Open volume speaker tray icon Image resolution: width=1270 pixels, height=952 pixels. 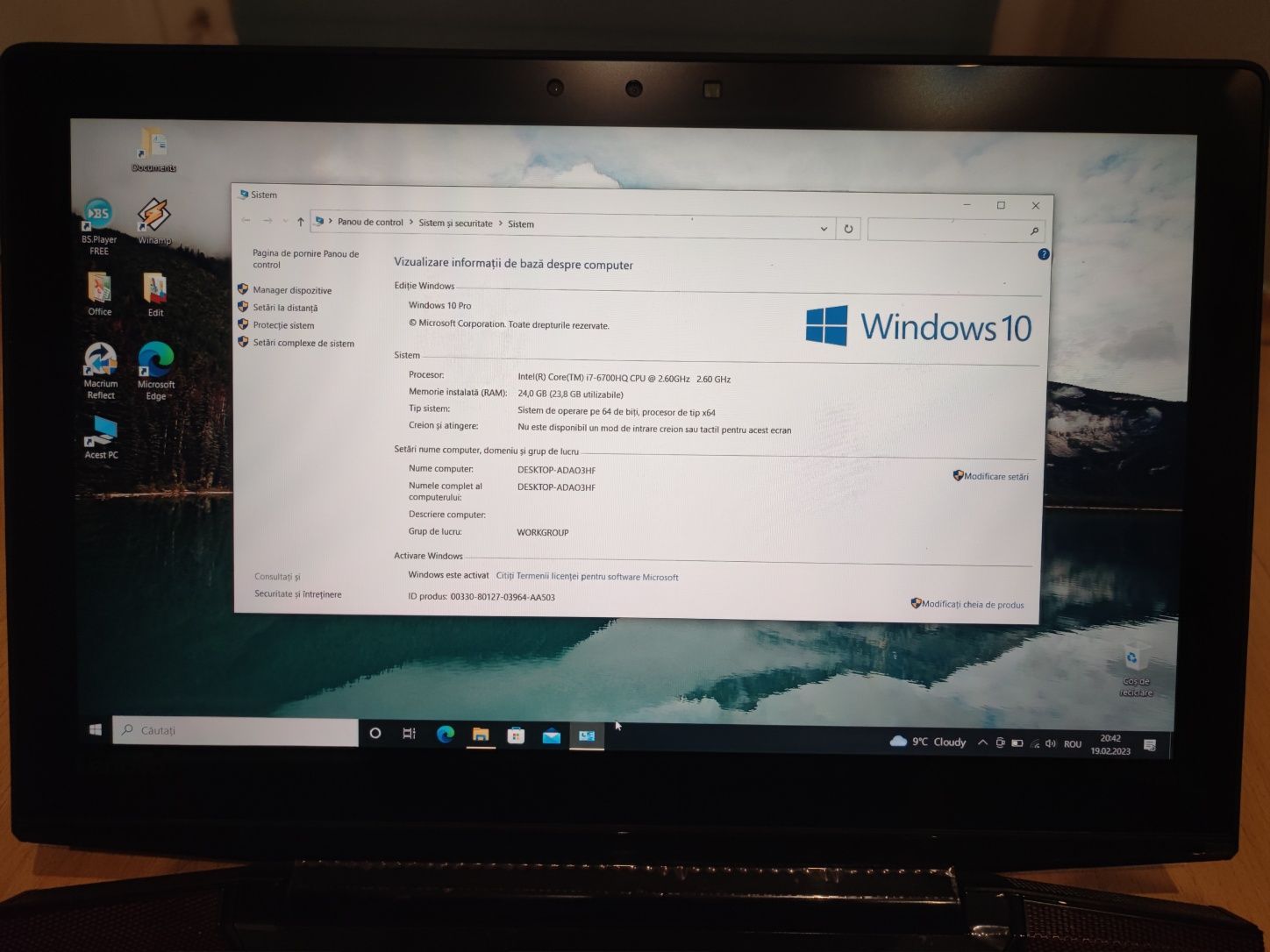[x=1051, y=743]
